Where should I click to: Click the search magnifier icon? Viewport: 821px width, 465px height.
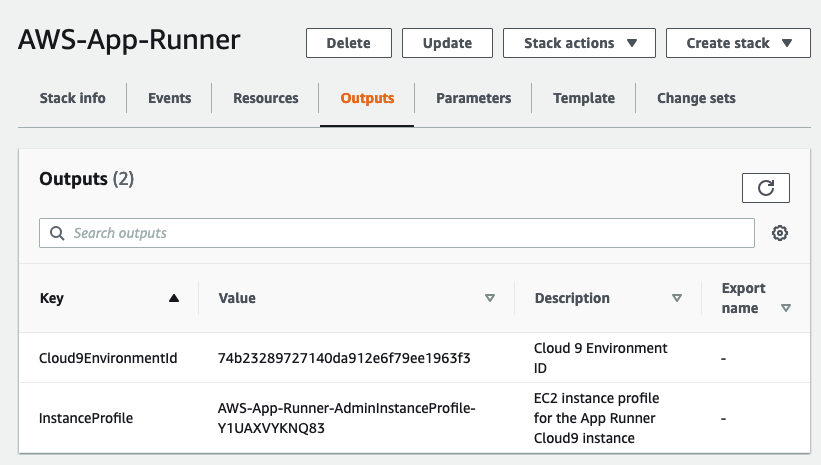click(57, 233)
